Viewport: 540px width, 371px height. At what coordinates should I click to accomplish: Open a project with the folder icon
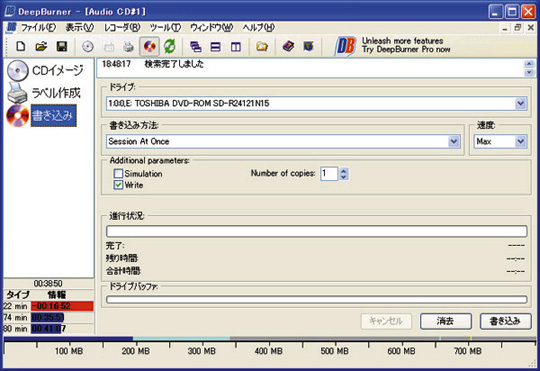click(x=41, y=46)
